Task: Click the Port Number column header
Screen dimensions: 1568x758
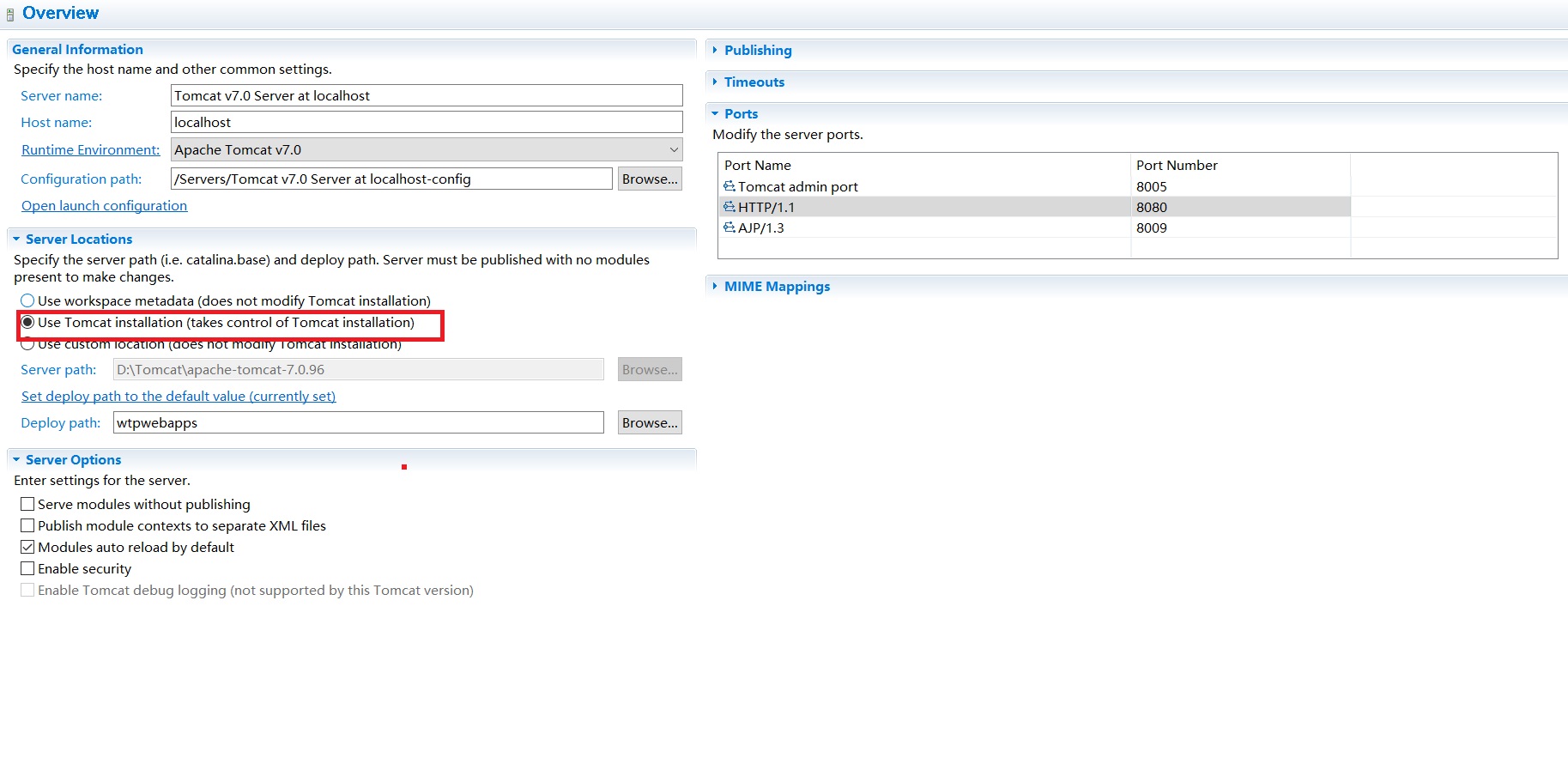Action: pos(1240,165)
